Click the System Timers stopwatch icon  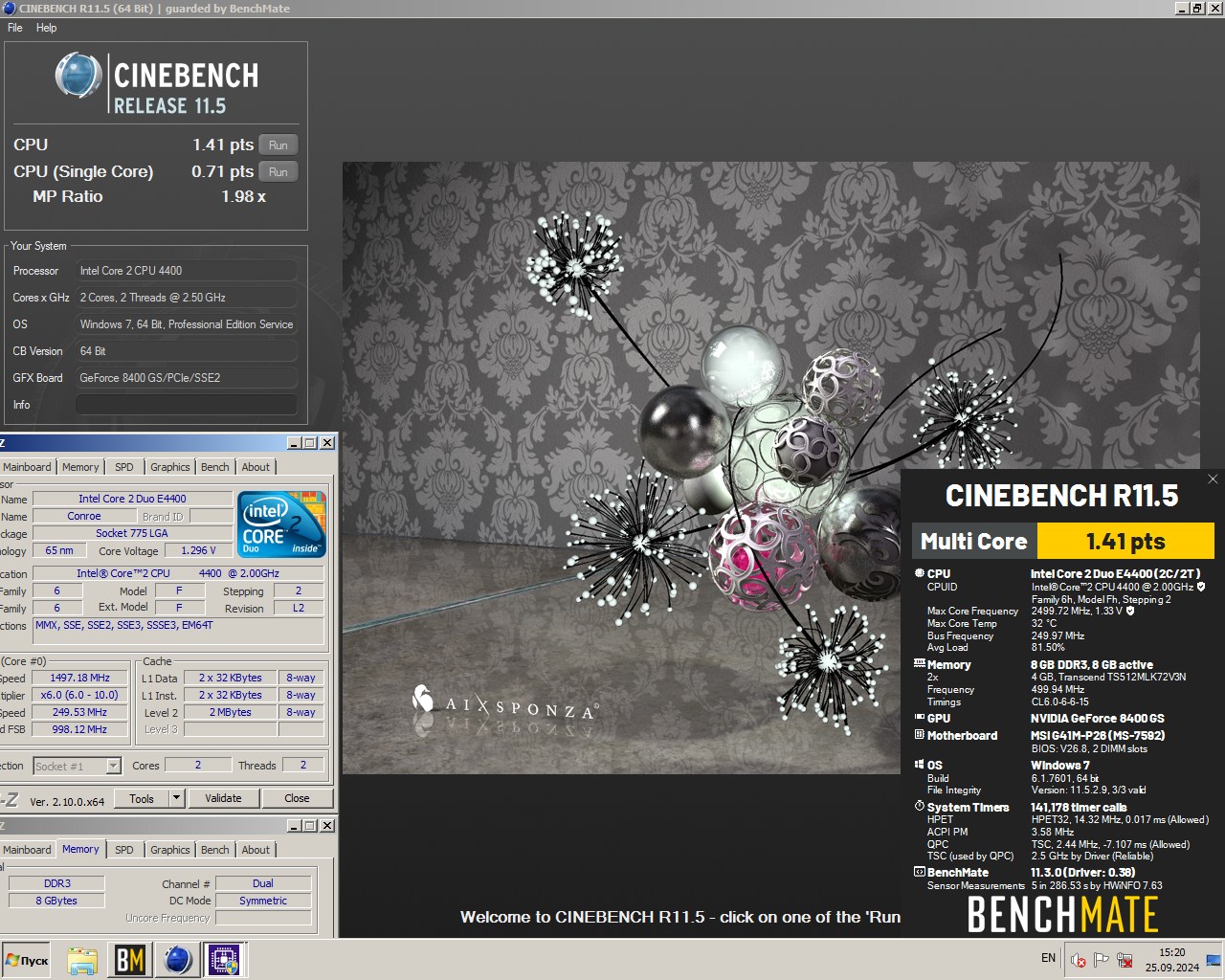(x=919, y=807)
